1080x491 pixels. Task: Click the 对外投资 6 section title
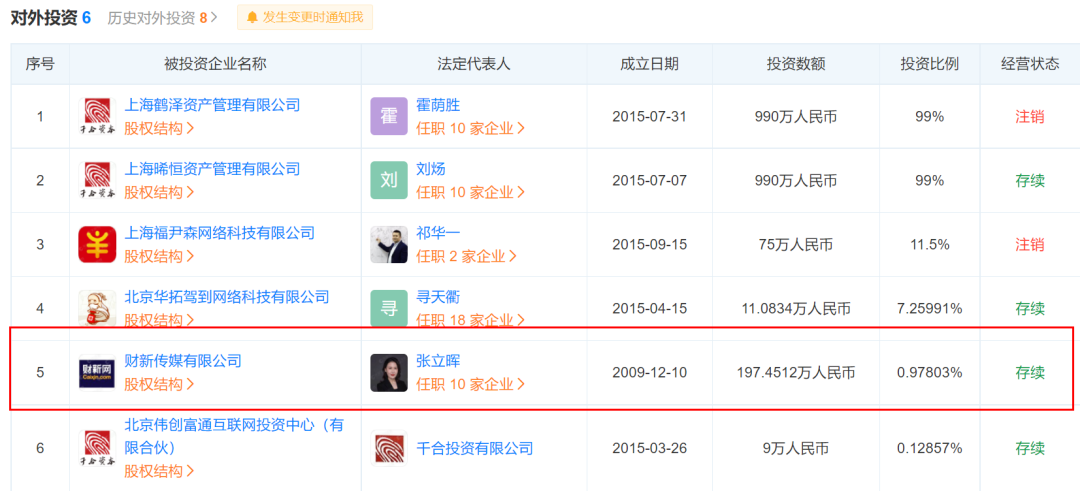coord(50,18)
